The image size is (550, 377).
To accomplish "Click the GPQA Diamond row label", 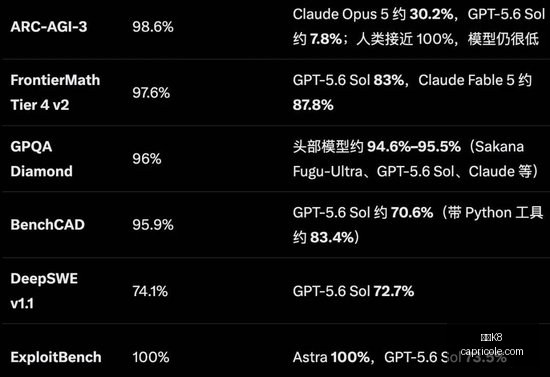I will pyautogui.click(x=41, y=159).
